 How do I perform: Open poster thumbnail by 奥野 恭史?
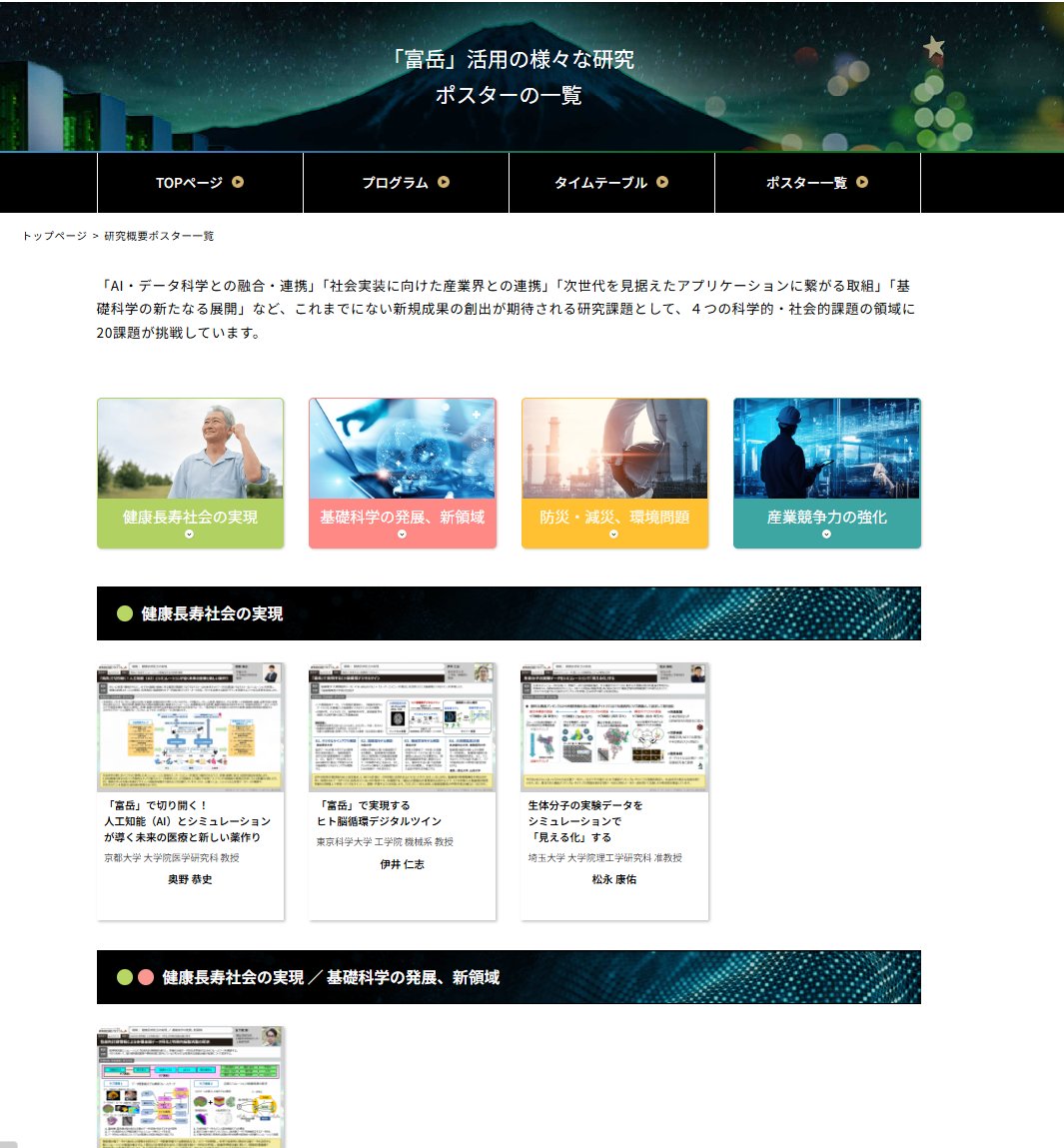click(191, 727)
